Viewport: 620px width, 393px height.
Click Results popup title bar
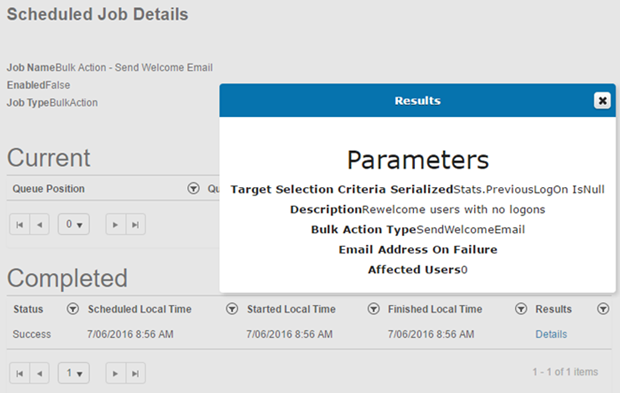click(418, 100)
